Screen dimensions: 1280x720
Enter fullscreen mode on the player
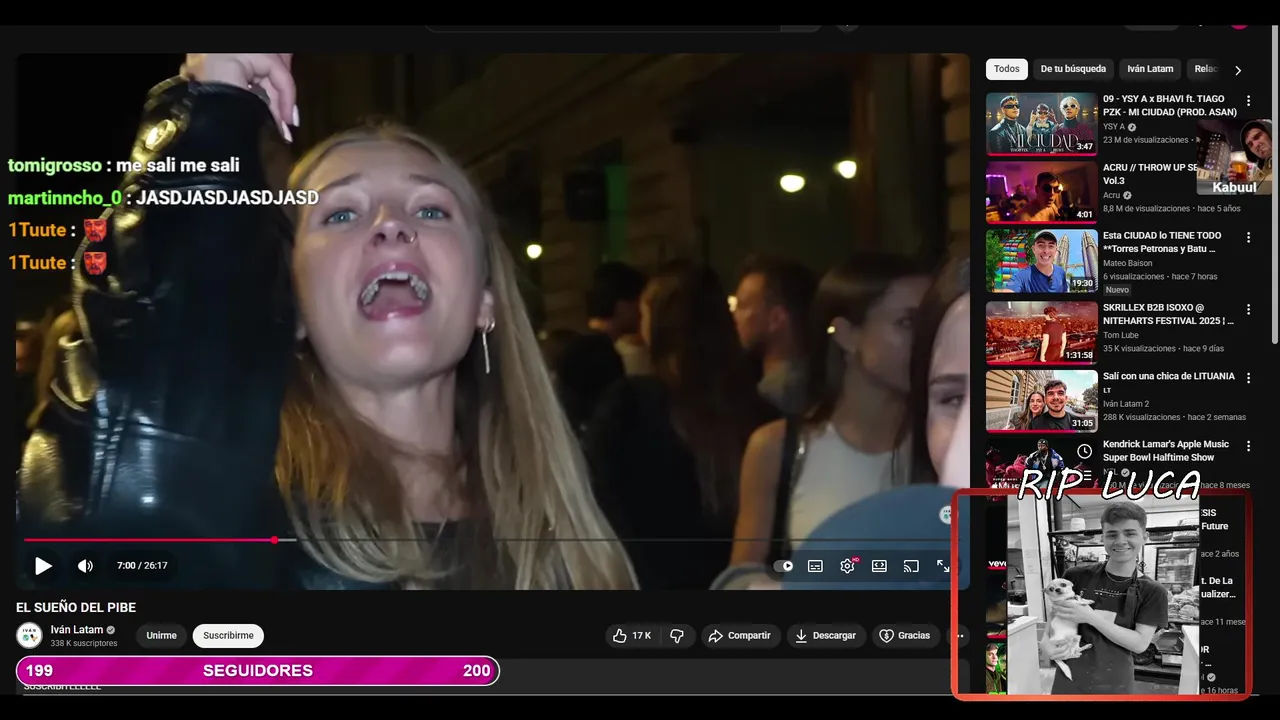[x=943, y=566]
